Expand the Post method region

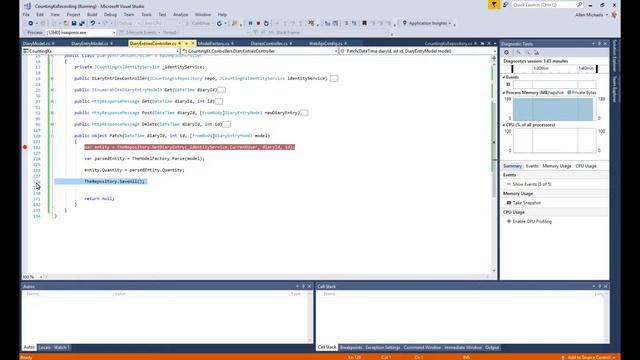tap(52, 113)
